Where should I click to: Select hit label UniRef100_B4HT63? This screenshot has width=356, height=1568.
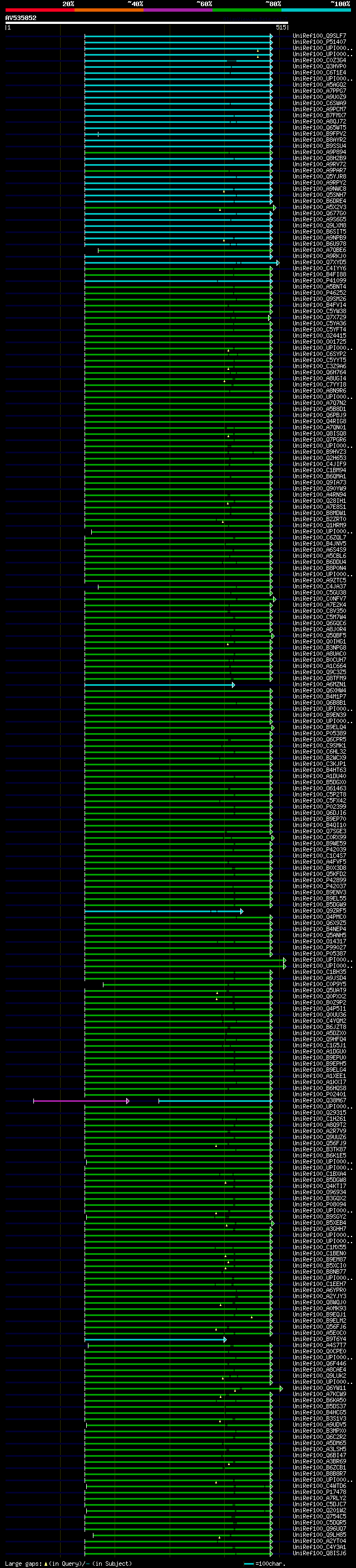319,770
